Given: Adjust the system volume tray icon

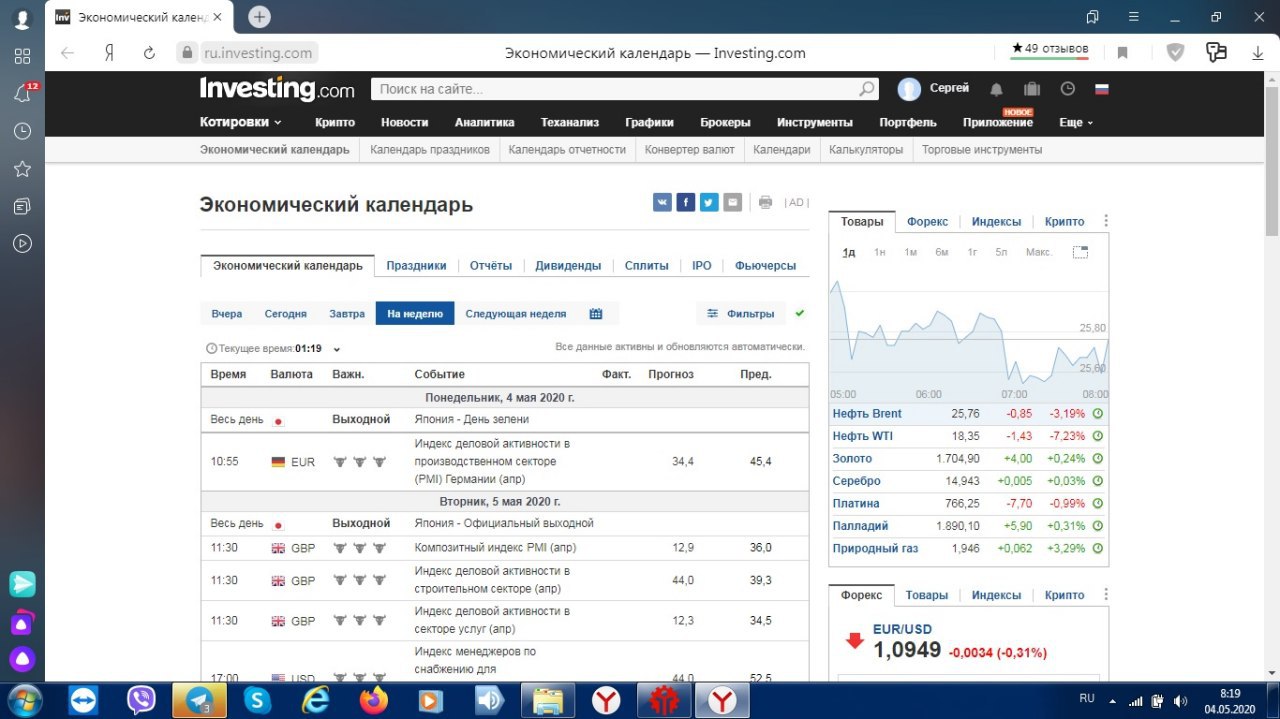Looking at the screenshot, I should click(1180, 701).
